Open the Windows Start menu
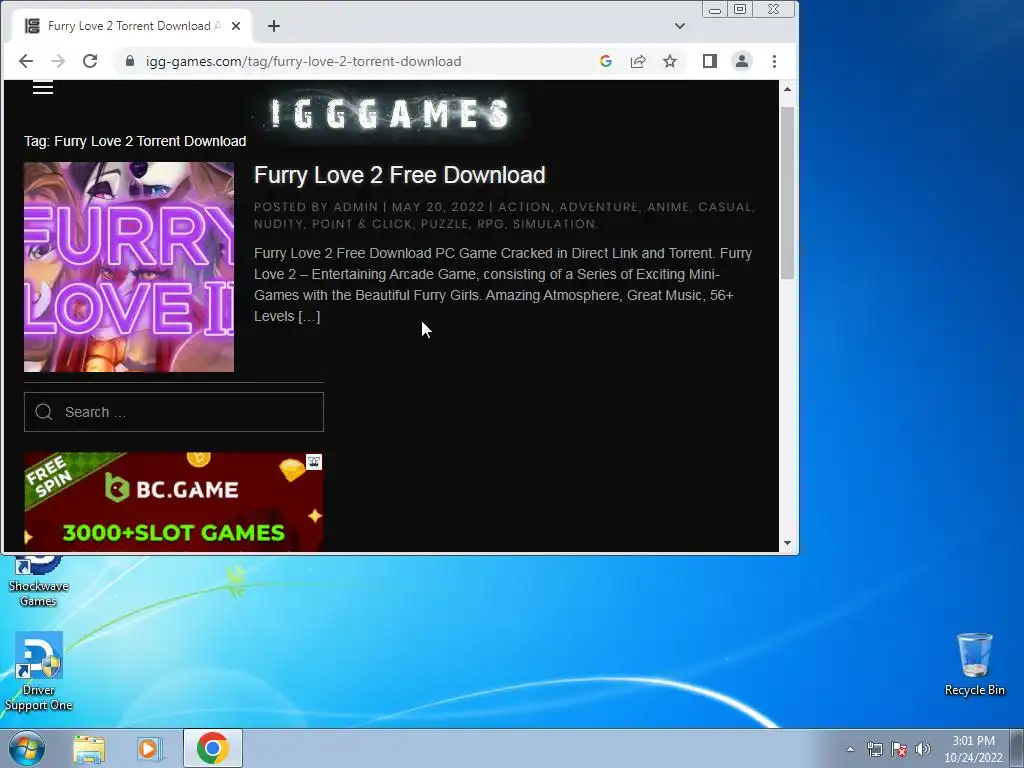This screenshot has width=1024, height=768. pyautogui.click(x=27, y=748)
